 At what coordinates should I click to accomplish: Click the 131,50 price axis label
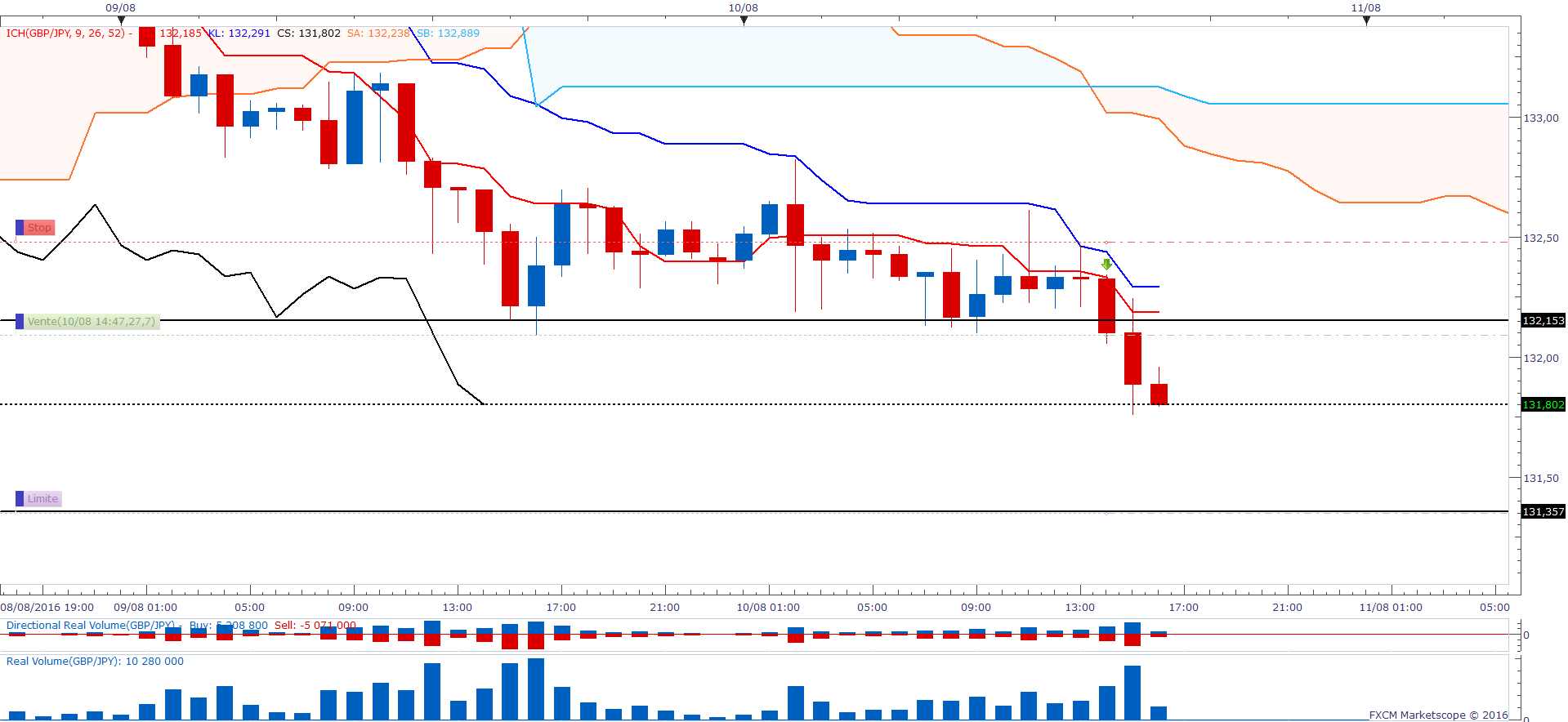(1541, 479)
